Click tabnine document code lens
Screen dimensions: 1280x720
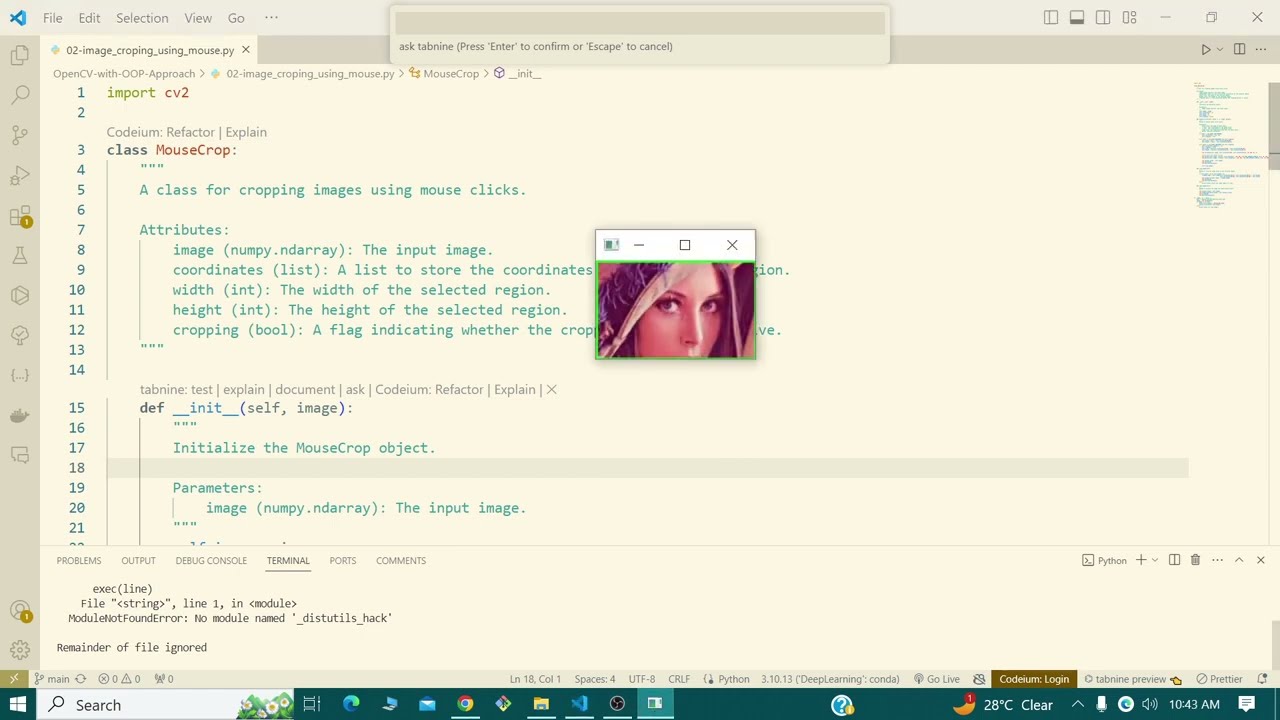pos(305,389)
